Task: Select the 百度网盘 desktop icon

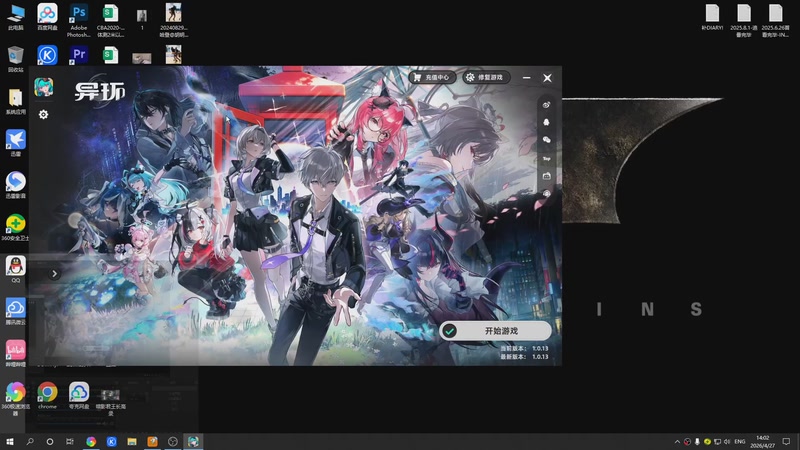Action: (x=47, y=17)
